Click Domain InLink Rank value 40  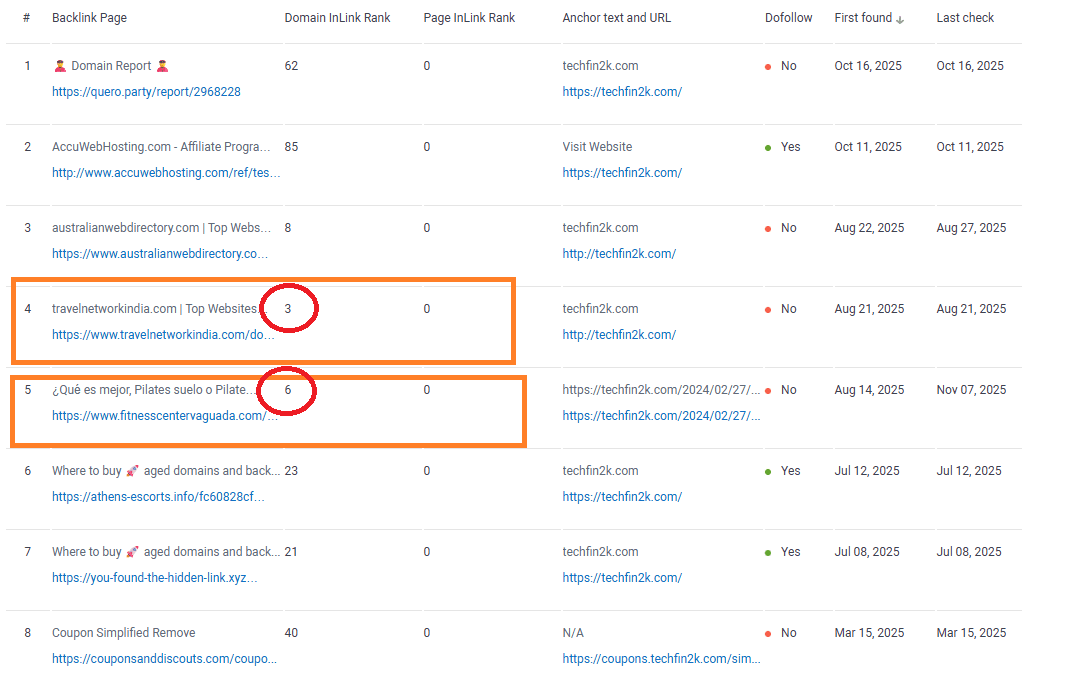pyautogui.click(x=291, y=633)
